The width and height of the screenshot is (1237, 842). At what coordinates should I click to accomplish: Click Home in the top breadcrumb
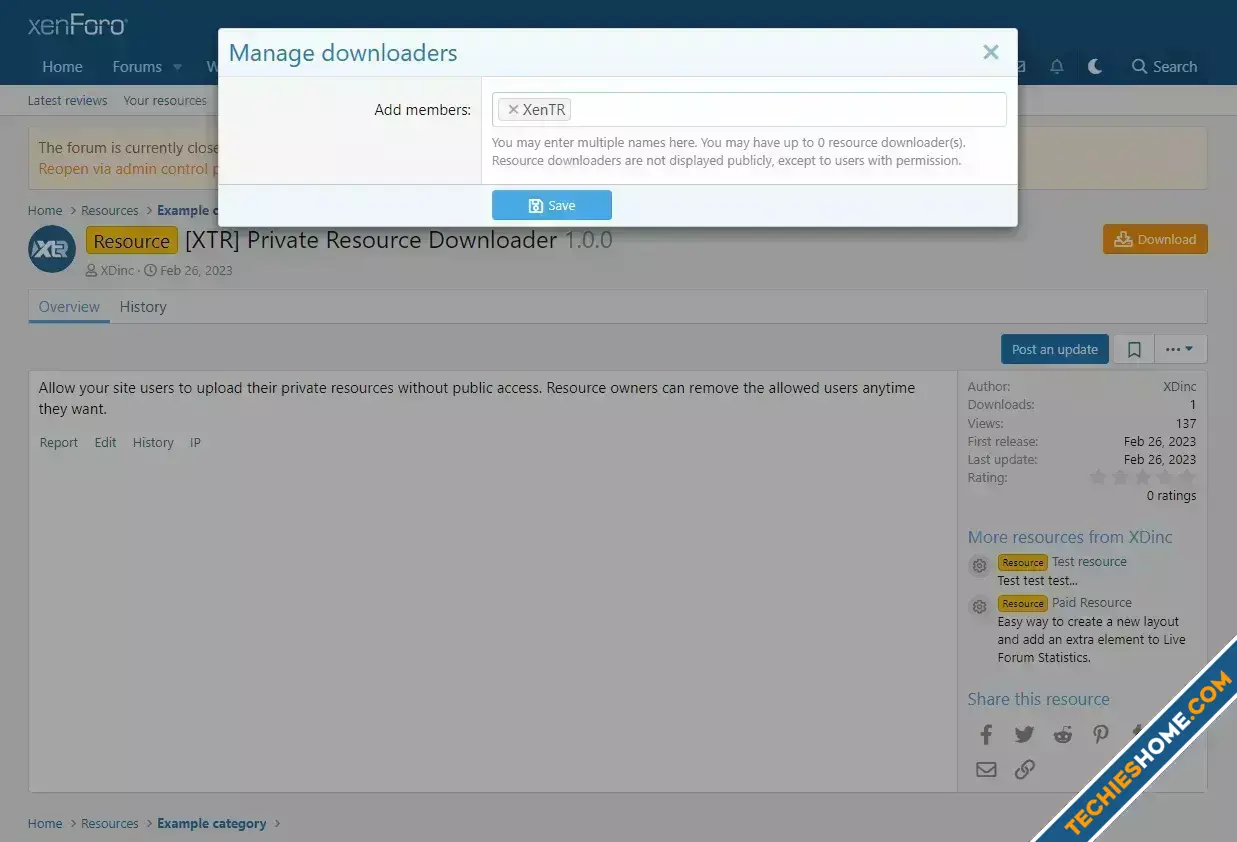coord(45,210)
